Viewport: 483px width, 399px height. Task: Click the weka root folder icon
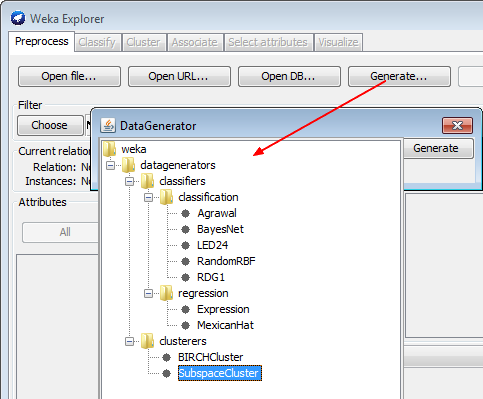click(x=109, y=149)
